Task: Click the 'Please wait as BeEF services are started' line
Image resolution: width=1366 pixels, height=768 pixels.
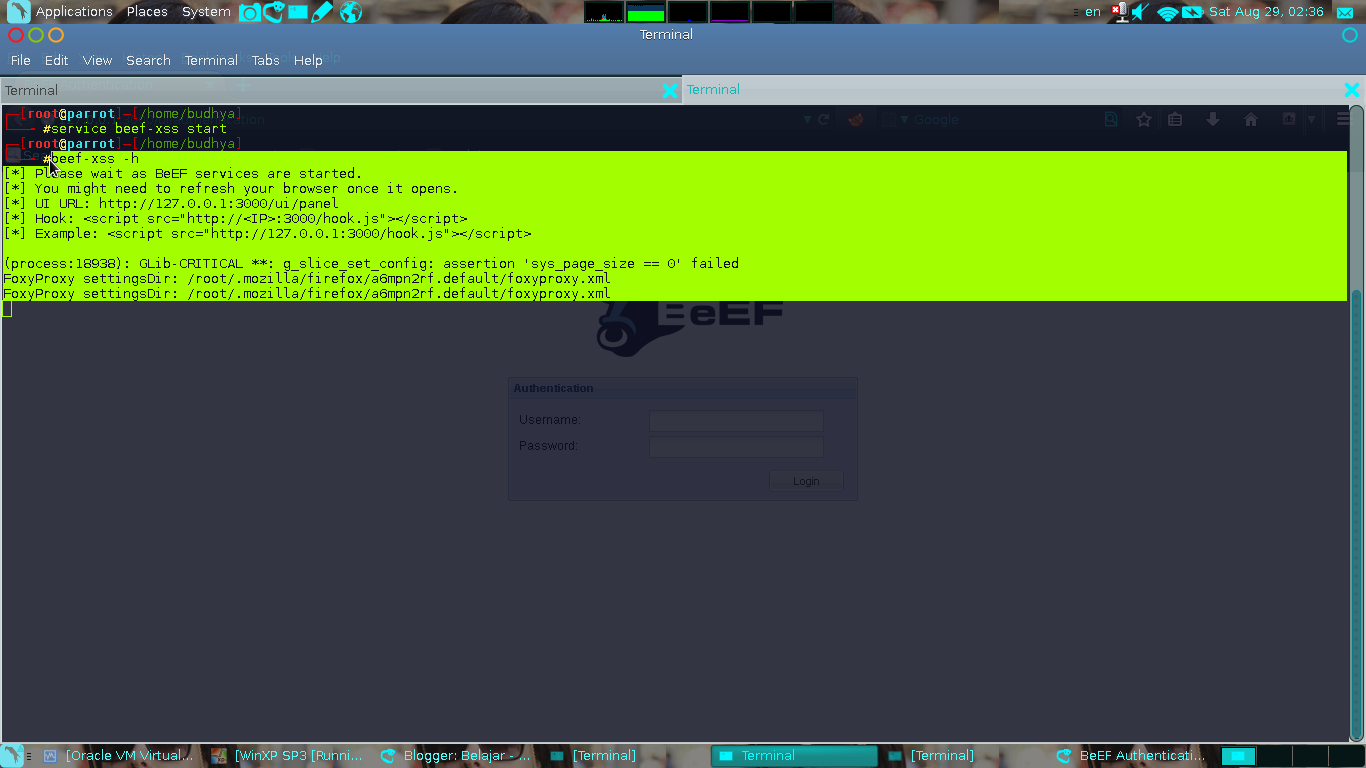Action: click(183, 173)
